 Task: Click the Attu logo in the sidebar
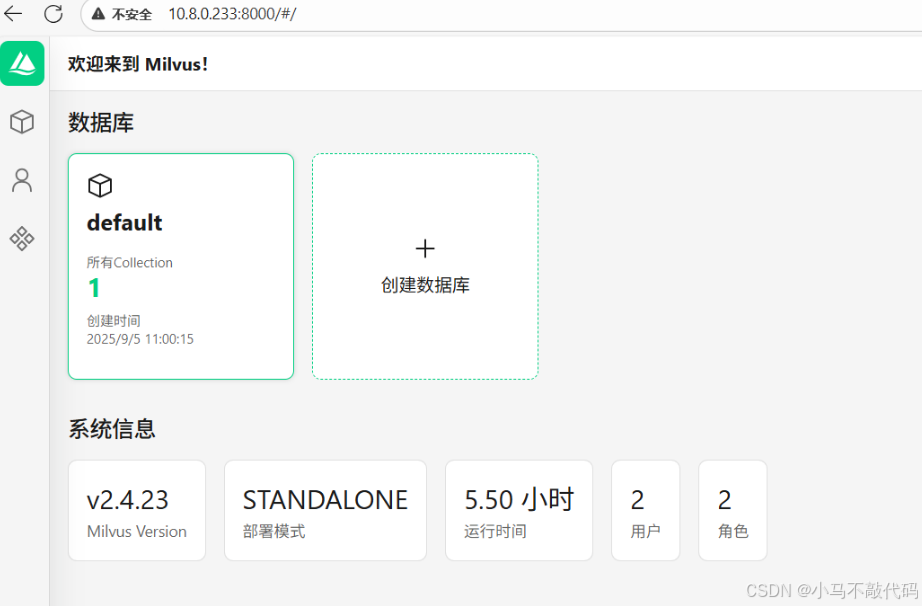click(x=22, y=62)
